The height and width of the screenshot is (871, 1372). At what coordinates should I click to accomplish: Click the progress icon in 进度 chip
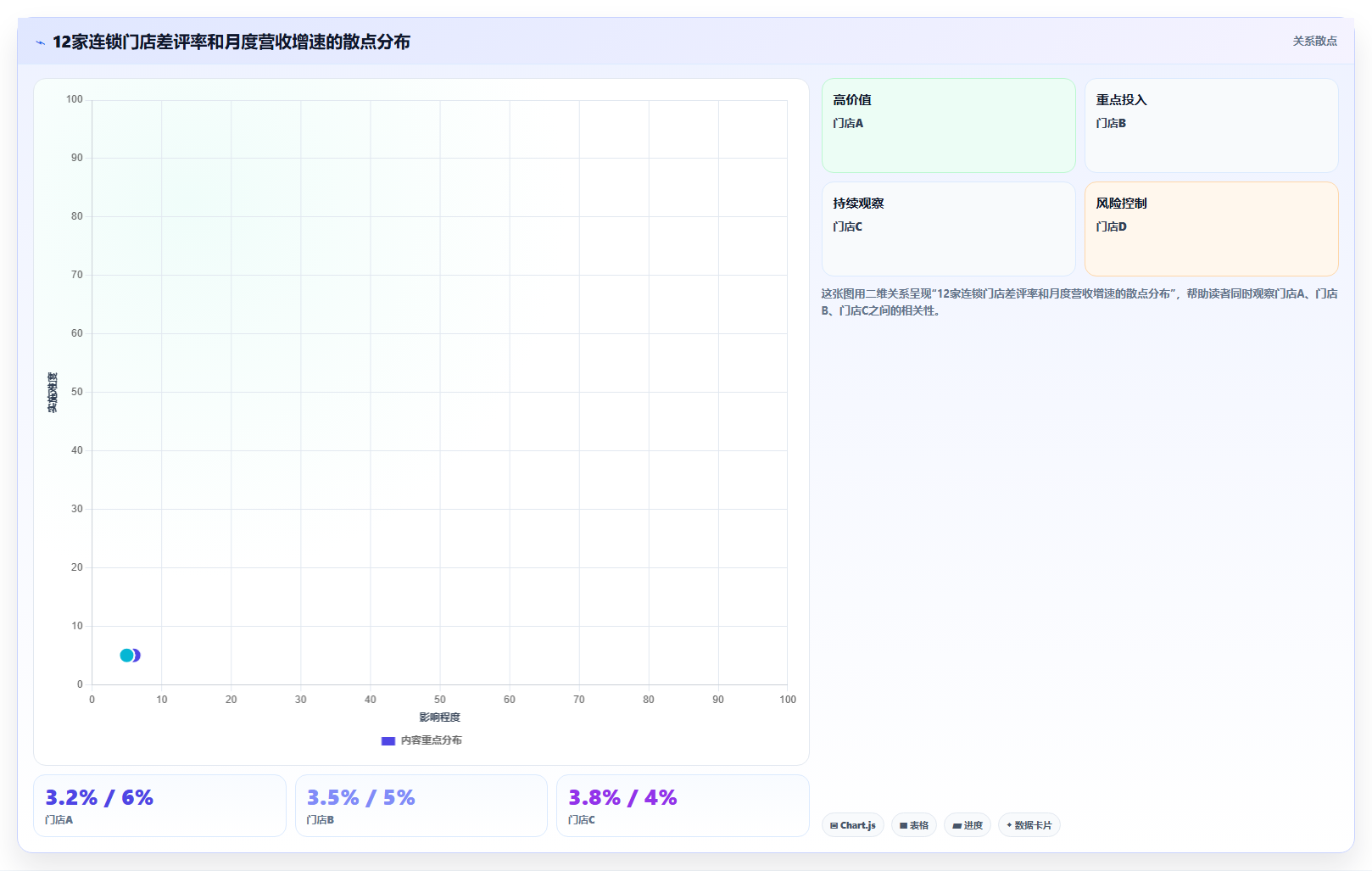tap(956, 825)
